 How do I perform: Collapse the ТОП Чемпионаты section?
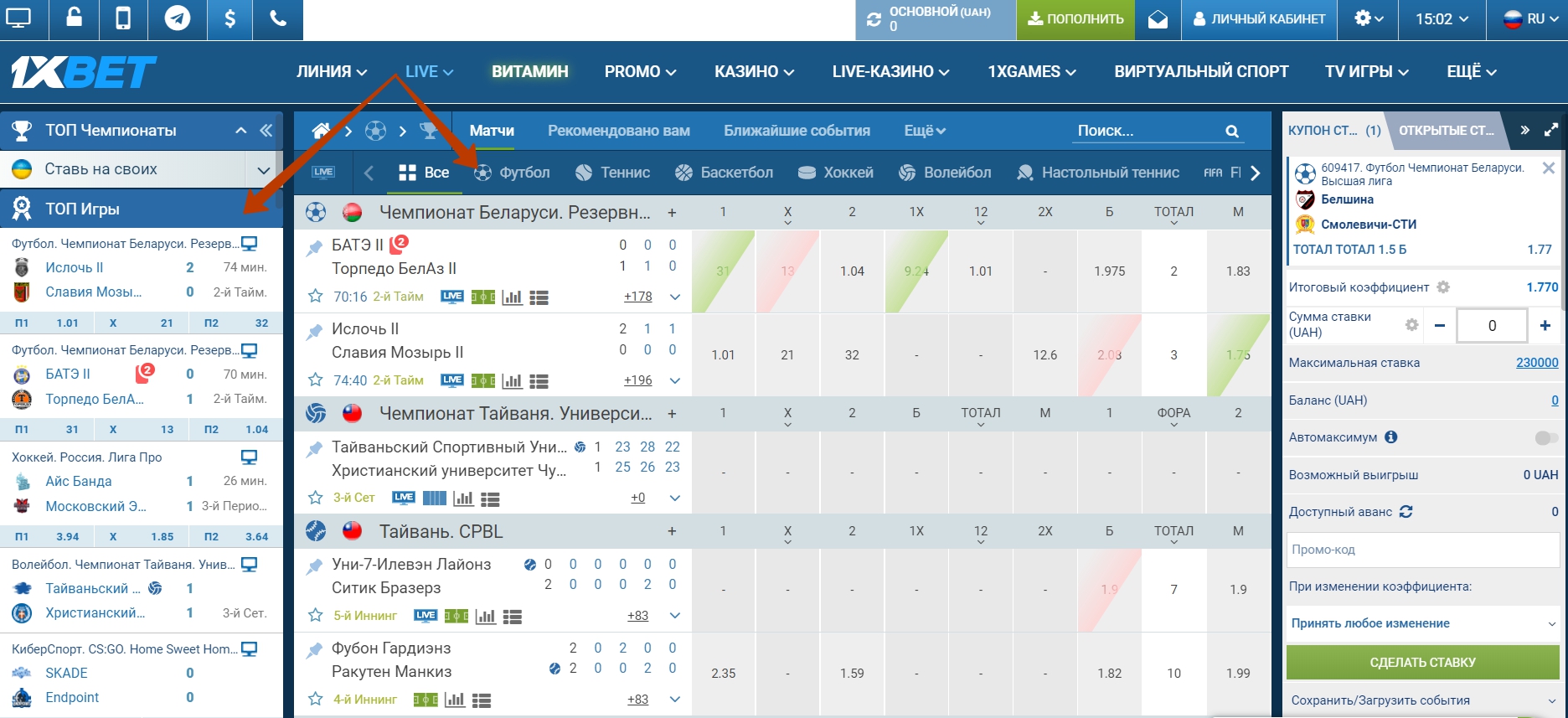241,131
